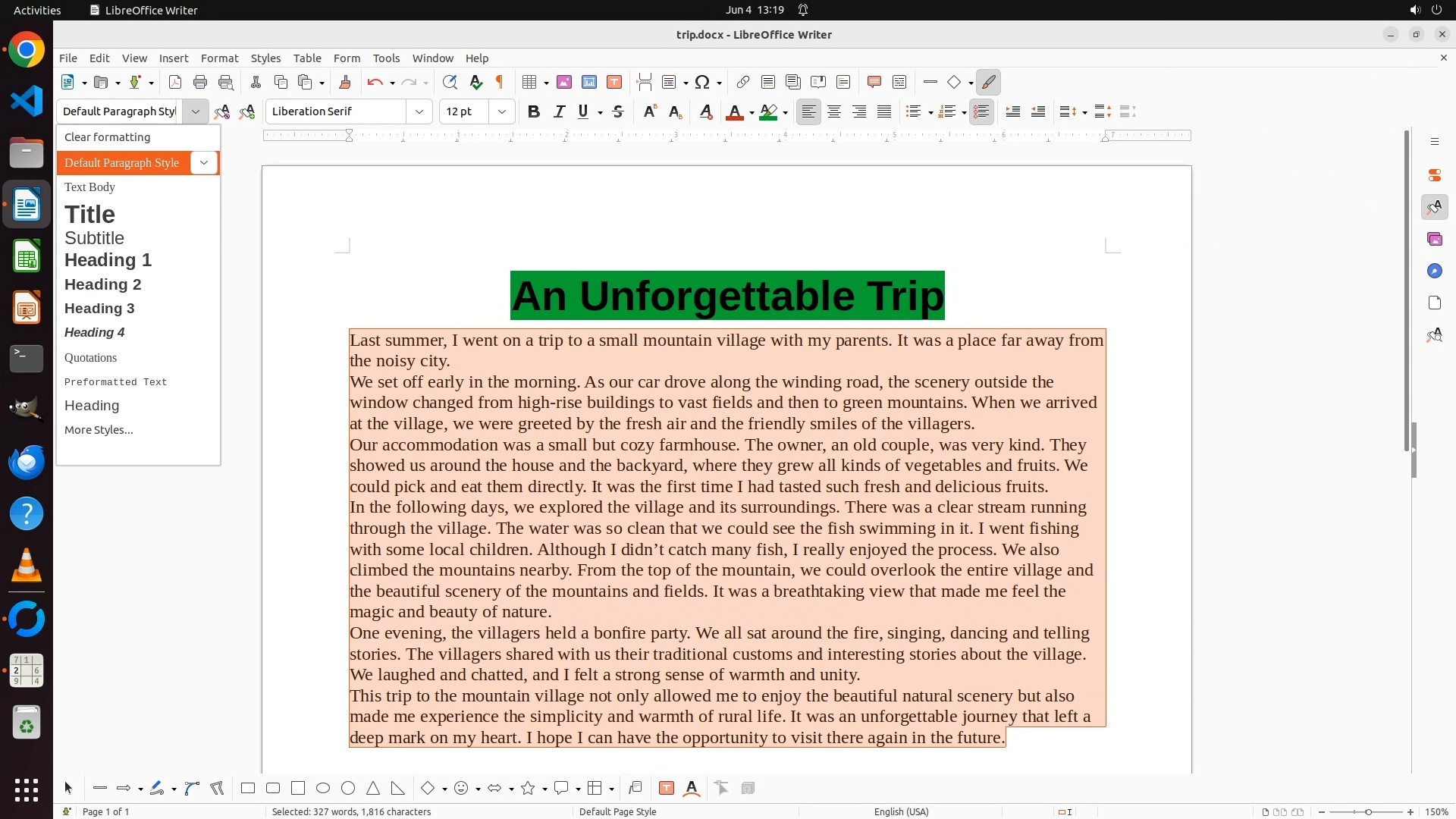Click the Clone Formatting paintbrush icon

345,83
